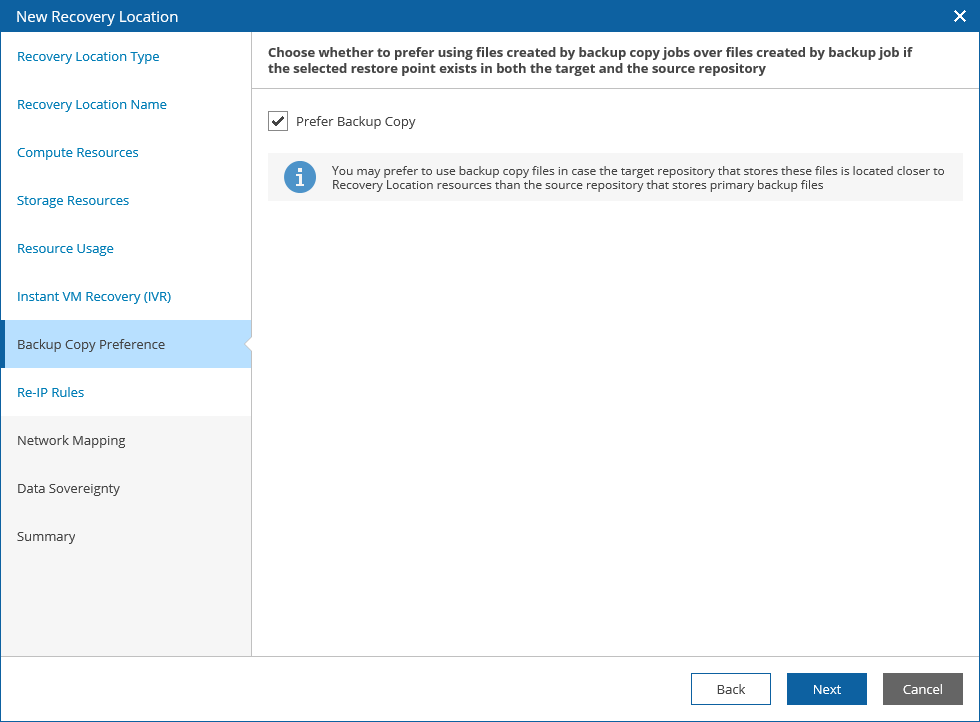Select the Storage Resources step
The image size is (980, 722).
pos(73,201)
